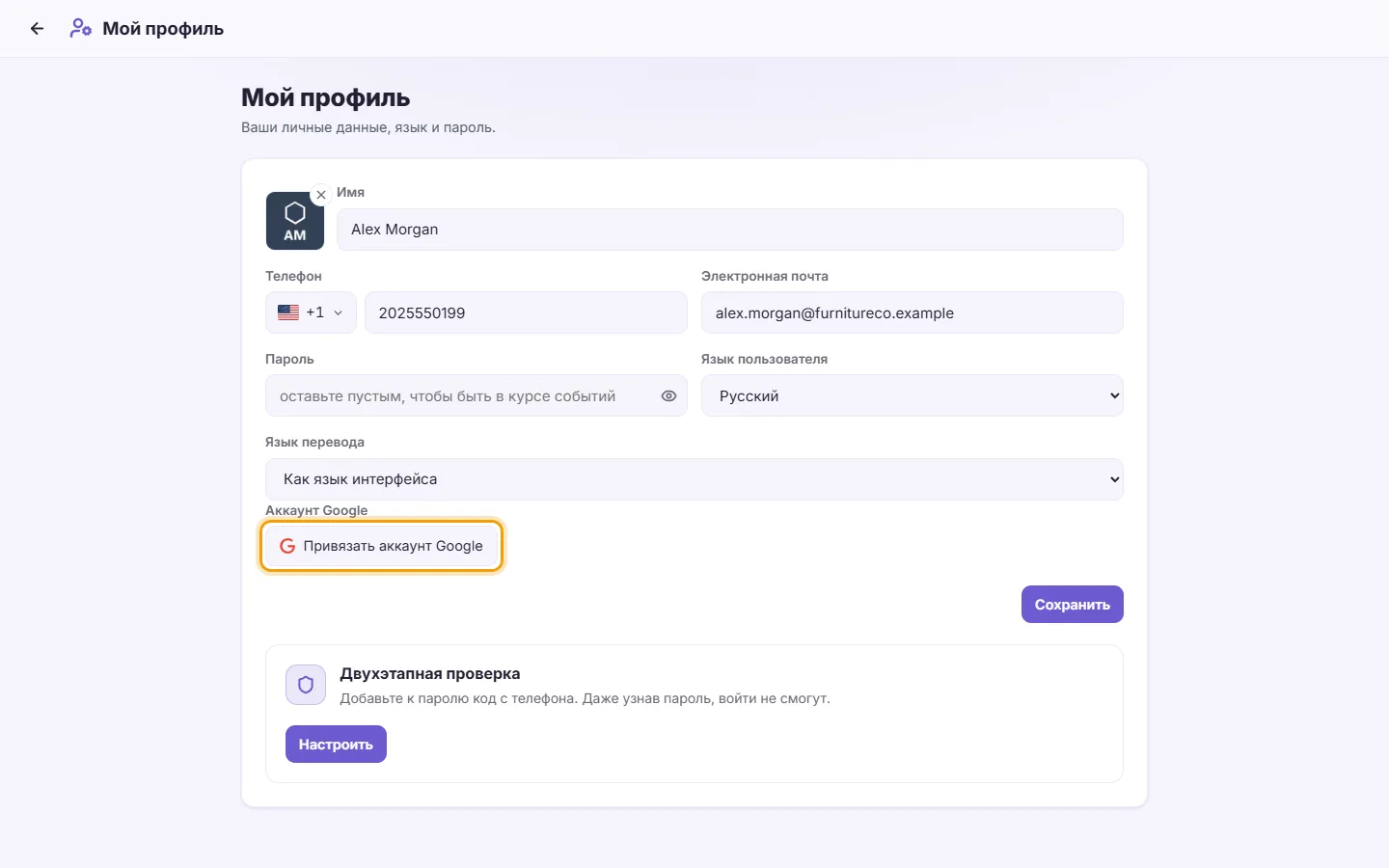
Task: Click the AM avatar image
Action: [x=295, y=221]
